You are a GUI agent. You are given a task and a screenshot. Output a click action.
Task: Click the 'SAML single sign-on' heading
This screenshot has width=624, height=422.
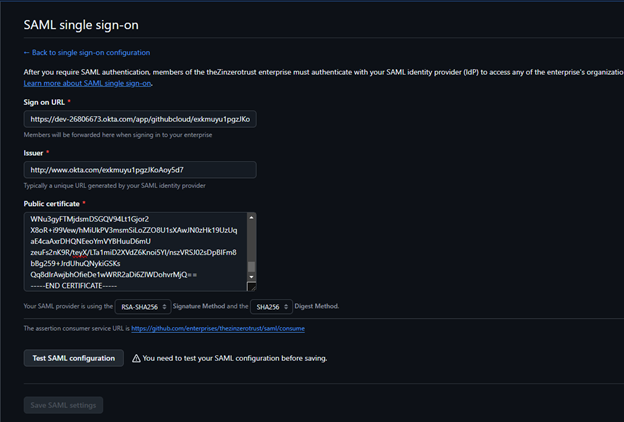pos(81,25)
